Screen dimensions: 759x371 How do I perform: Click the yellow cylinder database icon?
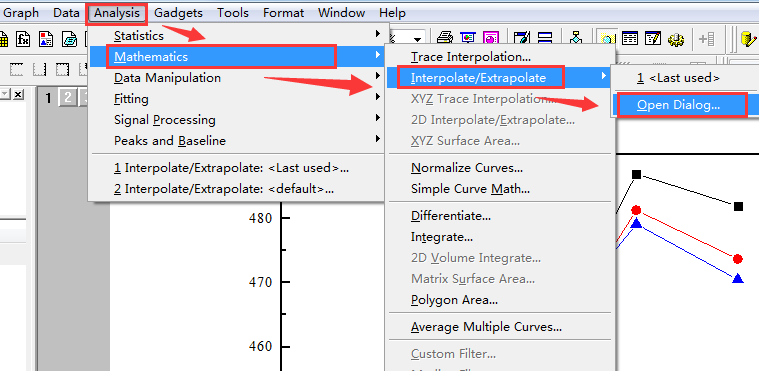(x=749, y=38)
